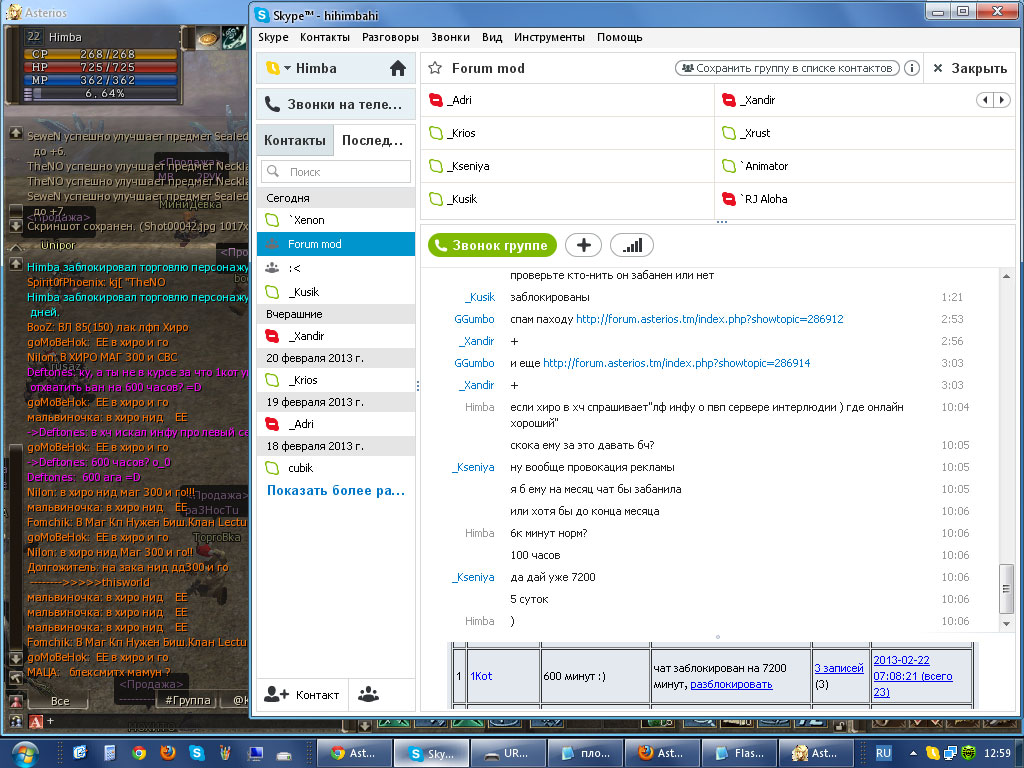Viewport: 1024px width, 768px height.
Task: Open the Himba status dropdown
Action: point(287,68)
